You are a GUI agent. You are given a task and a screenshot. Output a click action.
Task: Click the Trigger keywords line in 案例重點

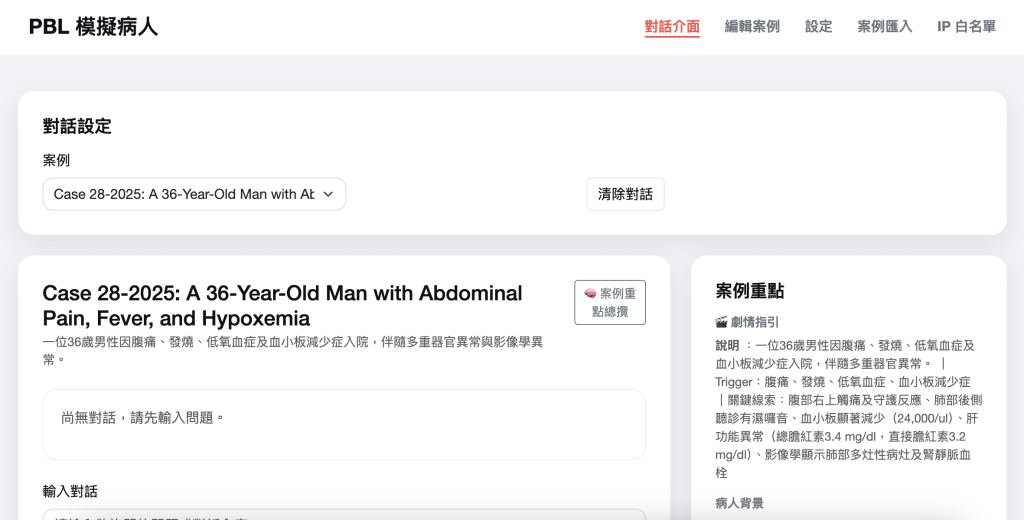(842, 382)
